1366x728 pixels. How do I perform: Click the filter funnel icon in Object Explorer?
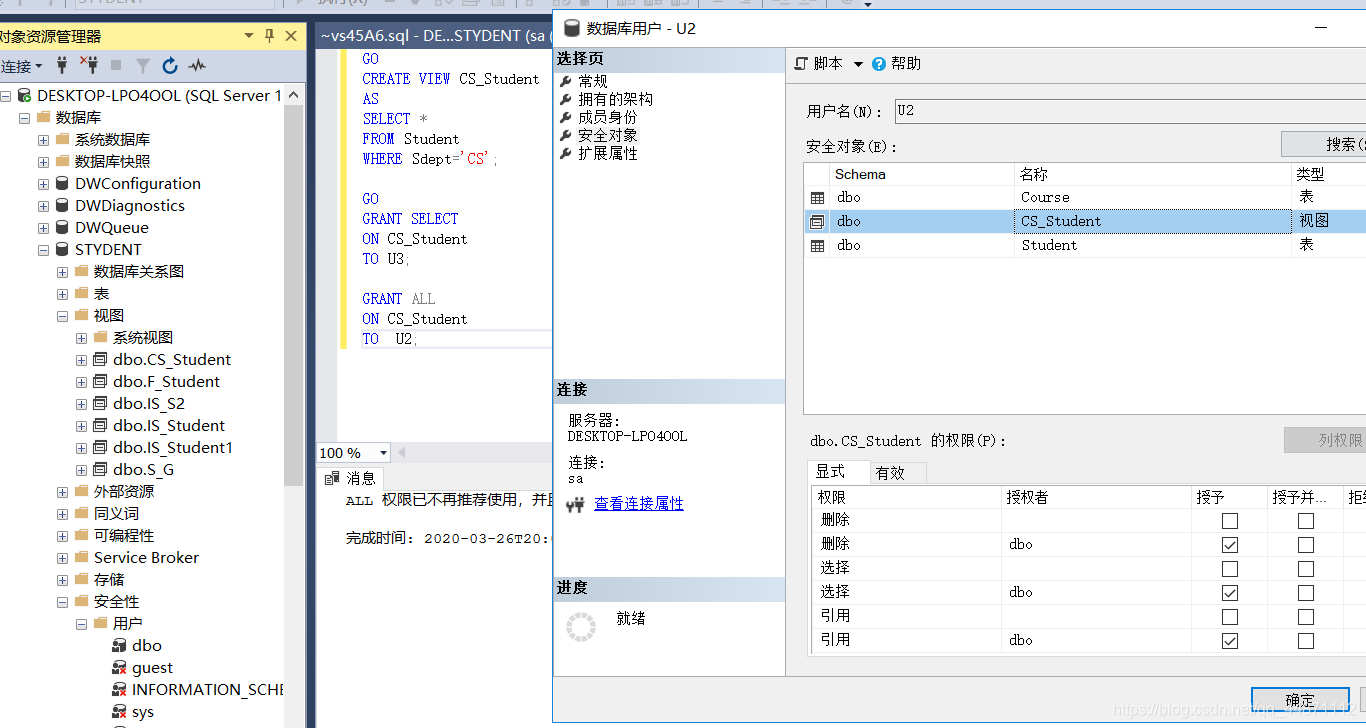143,66
